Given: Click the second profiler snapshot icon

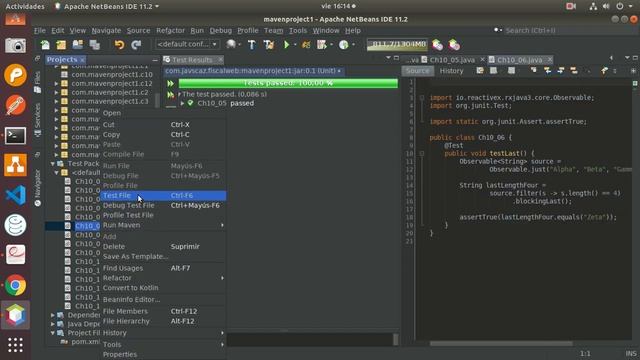Looking at the screenshot, I should click(x=454, y=44).
